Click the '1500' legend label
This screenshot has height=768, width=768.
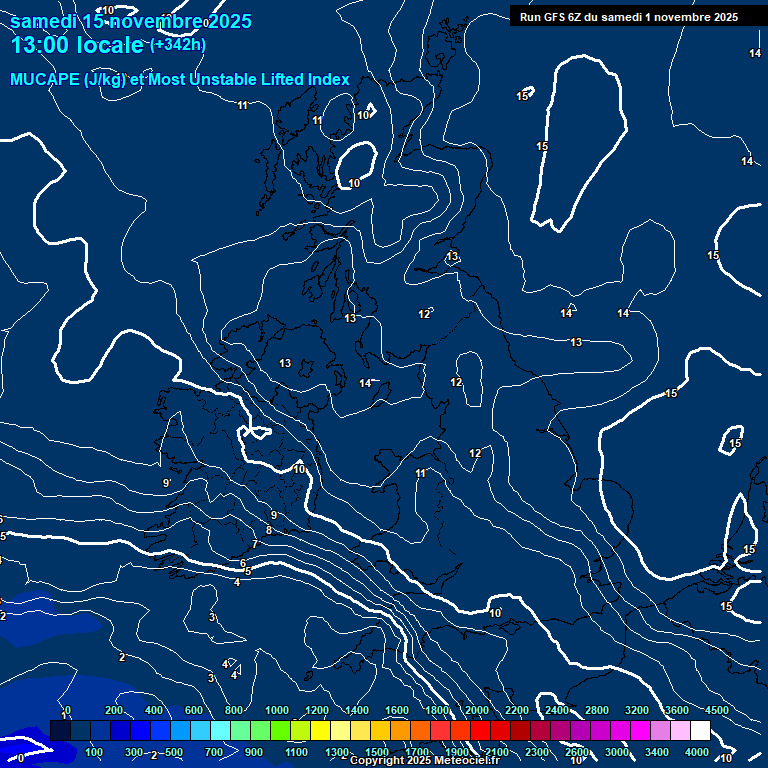point(377,752)
